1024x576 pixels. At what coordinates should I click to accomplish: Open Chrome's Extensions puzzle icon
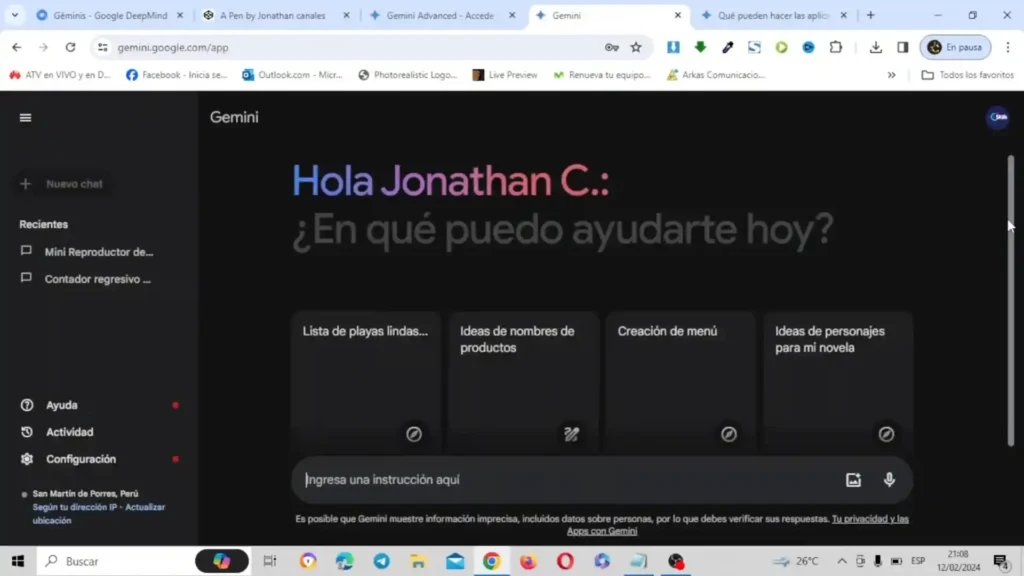pyautogui.click(x=835, y=47)
